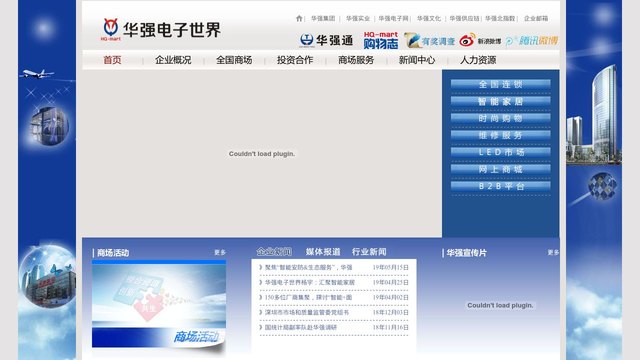Click 更多 next to 商场活动
640x360 pixels.
click(x=220, y=253)
